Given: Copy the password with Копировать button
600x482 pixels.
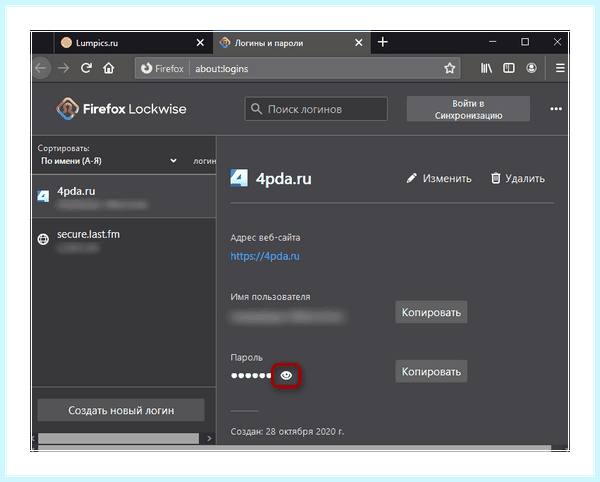Looking at the screenshot, I should (x=431, y=371).
